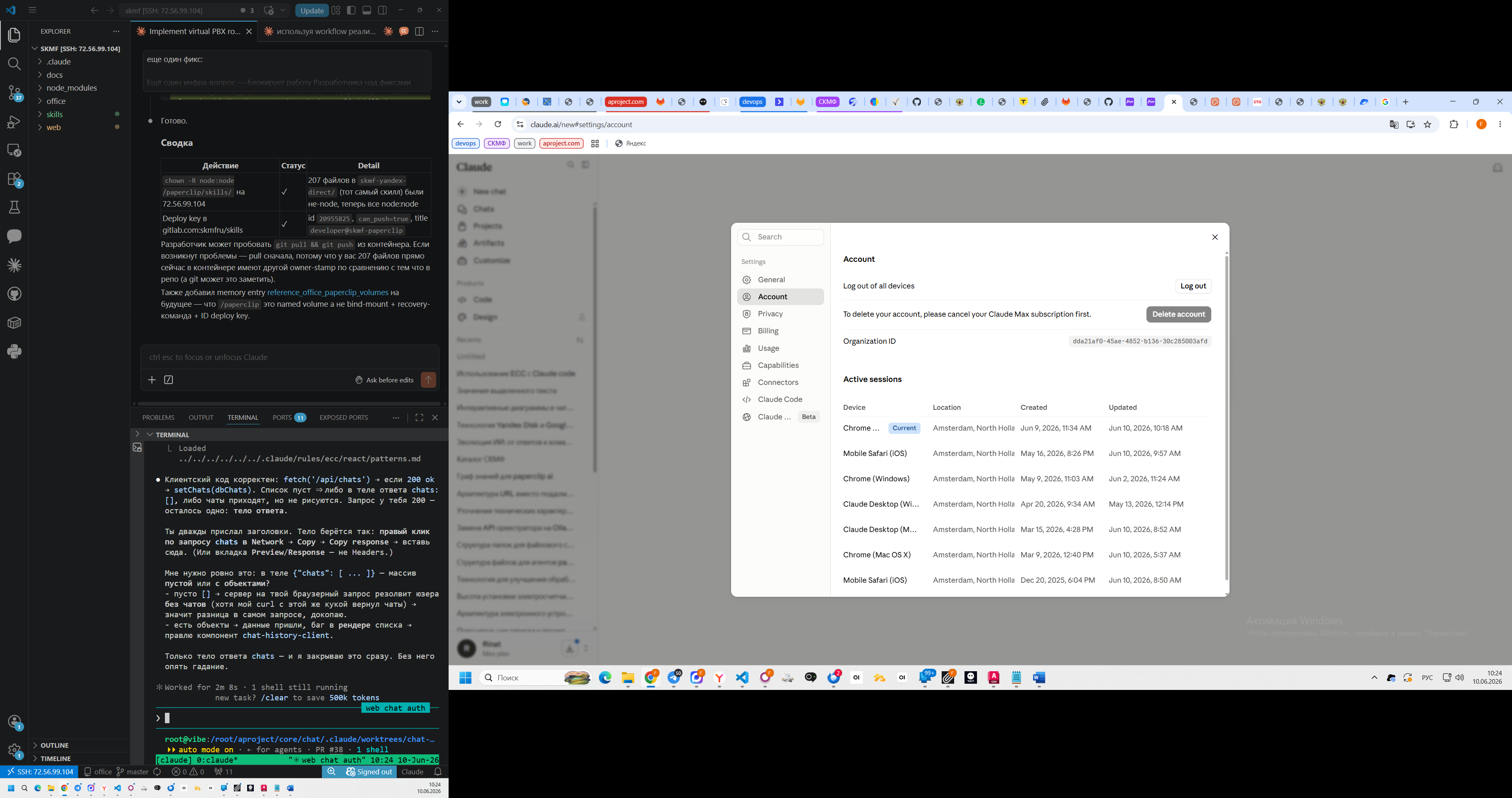Open Run and Debug view
The height and width of the screenshot is (798, 1512).
click(x=14, y=121)
